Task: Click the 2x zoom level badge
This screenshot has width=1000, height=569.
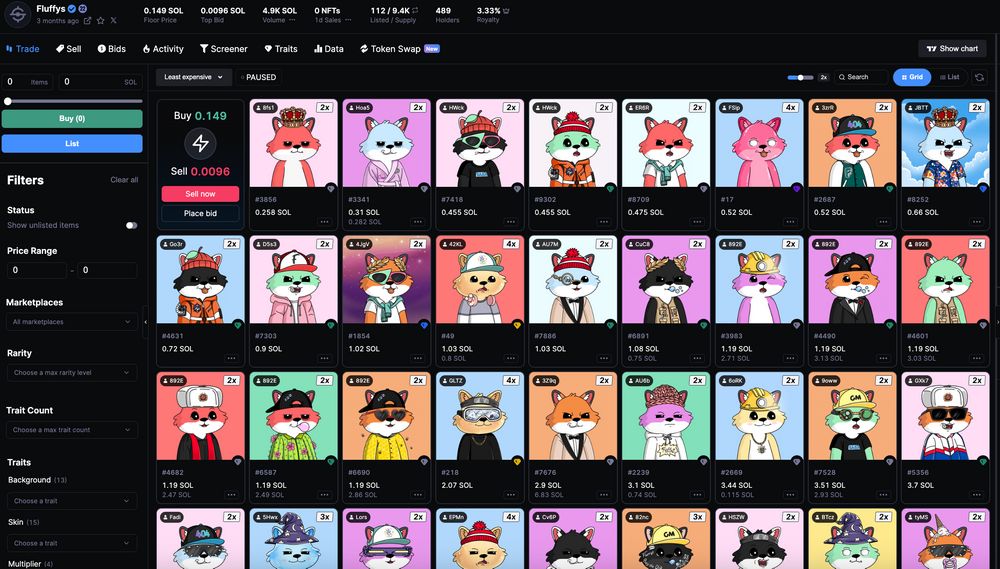Action: point(823,77)
